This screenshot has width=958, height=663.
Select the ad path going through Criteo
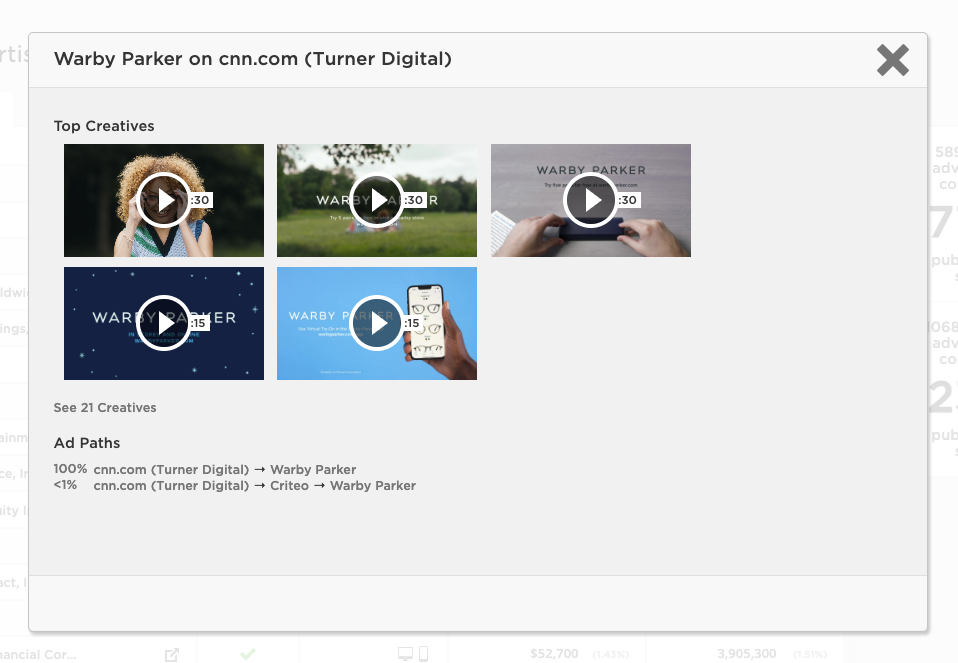pos(235,486)
